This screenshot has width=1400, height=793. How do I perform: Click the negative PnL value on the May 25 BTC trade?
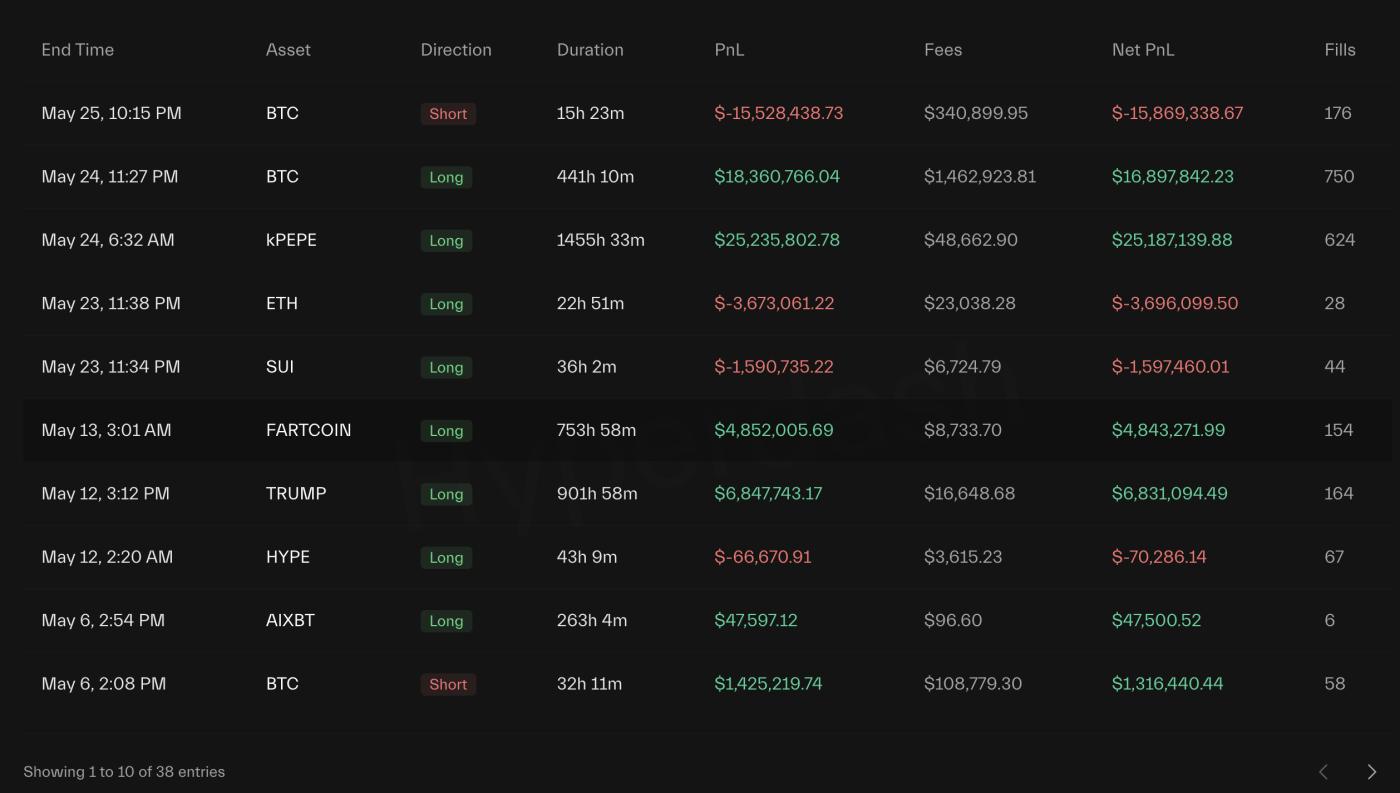(x=779, y=113)
